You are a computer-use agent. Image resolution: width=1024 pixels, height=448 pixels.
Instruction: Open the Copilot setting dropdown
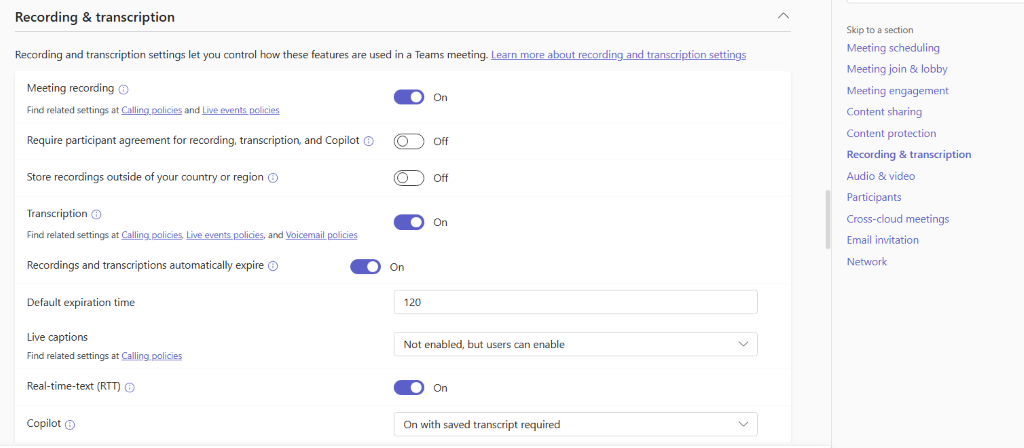pyautogui.click(x=575, y=424)
